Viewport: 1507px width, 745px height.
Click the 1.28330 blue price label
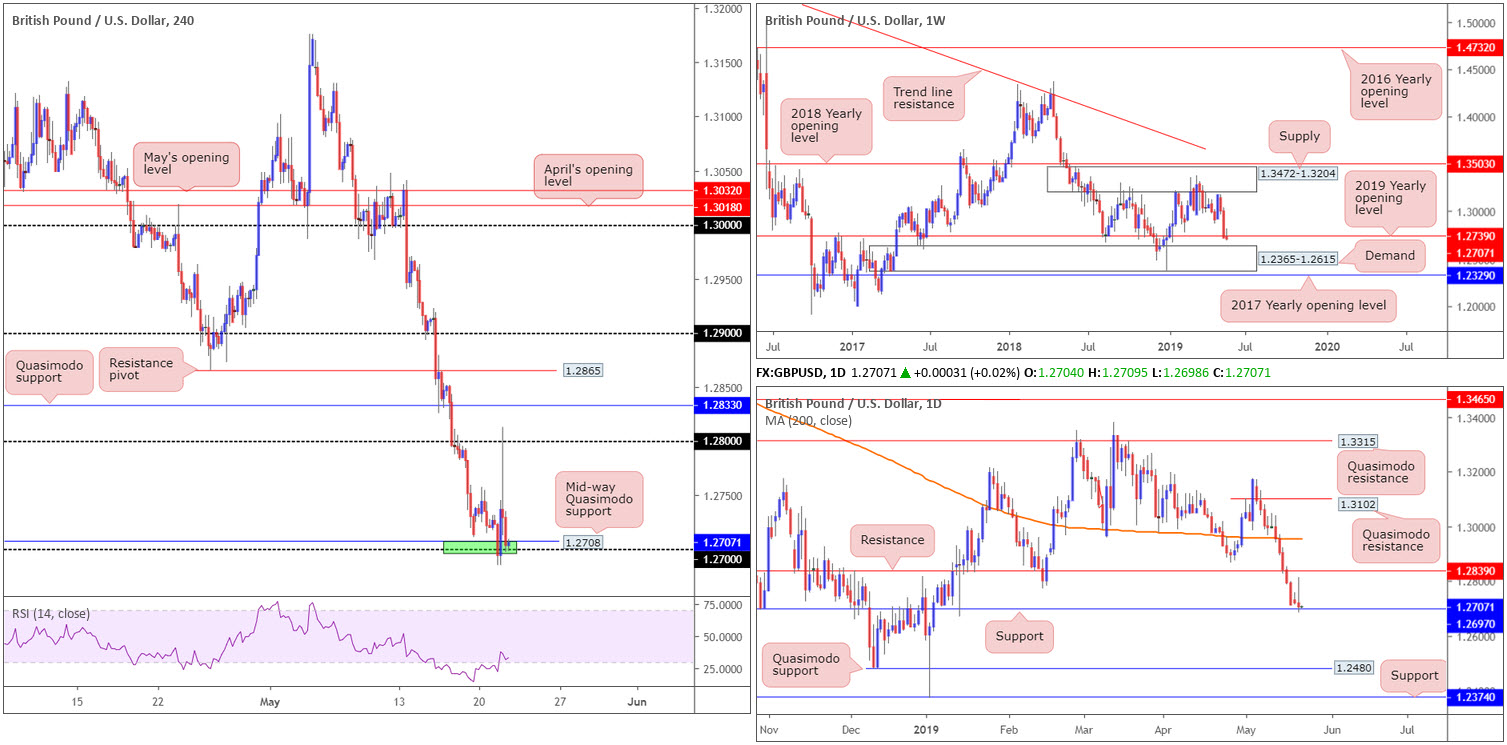click(x=720, y=406)
